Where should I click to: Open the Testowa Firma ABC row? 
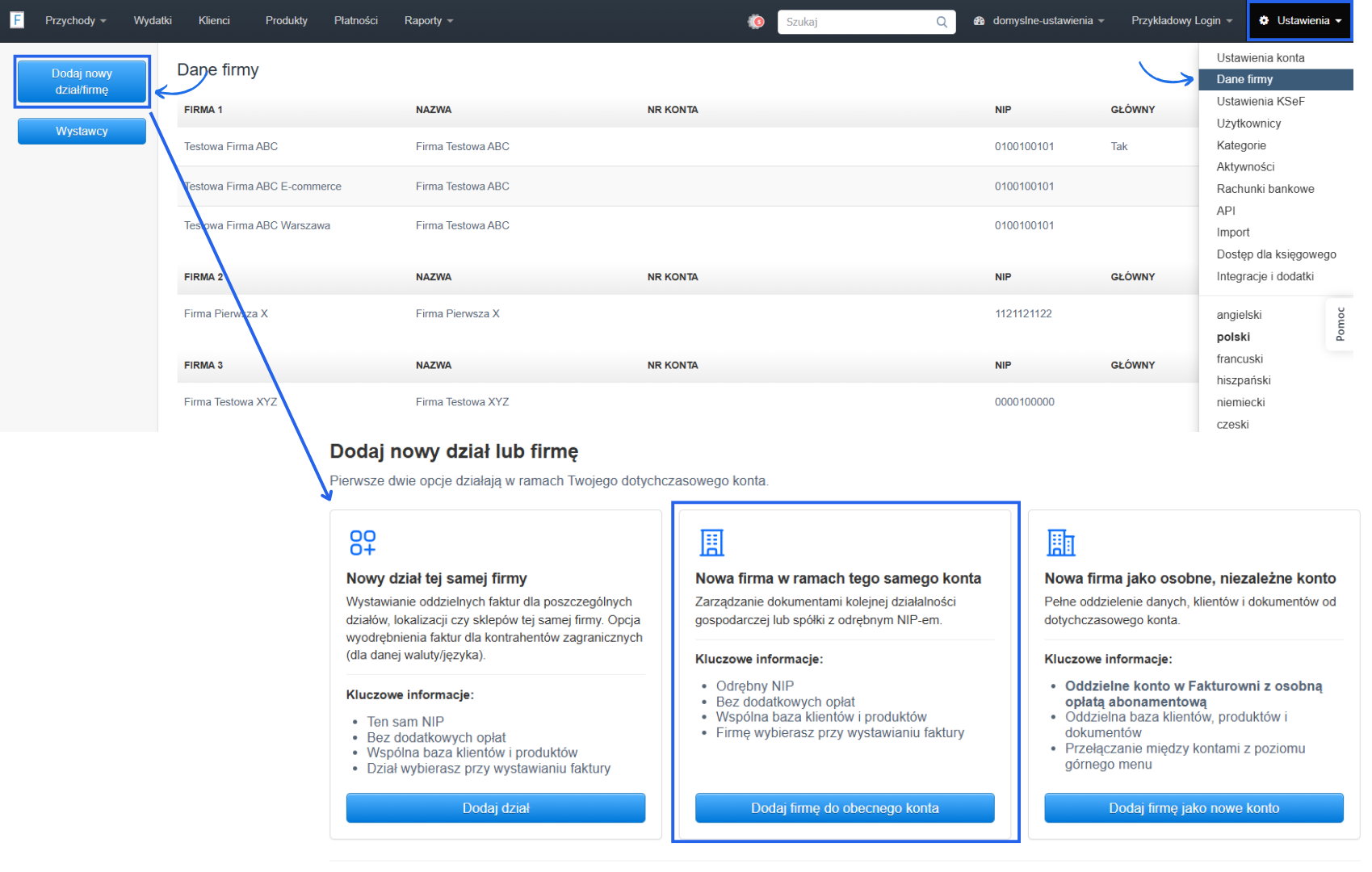(x=688, y=147)
